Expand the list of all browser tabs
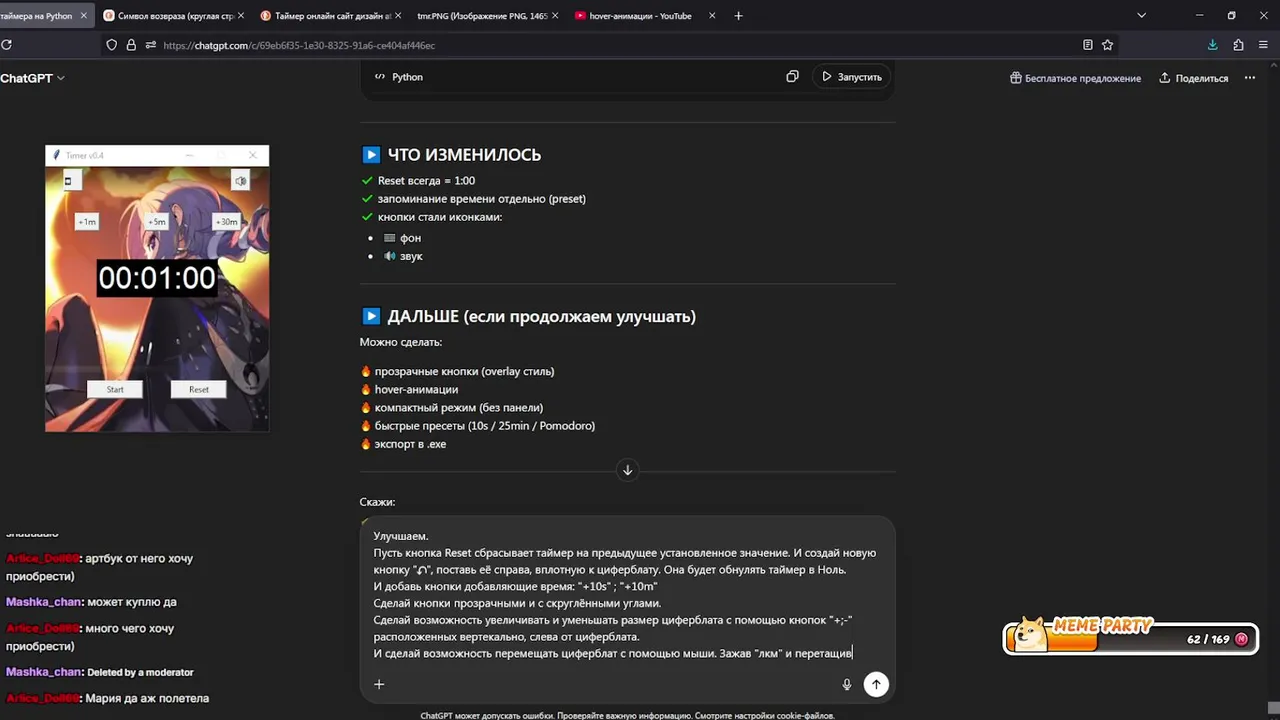Viewport: 1280px width, 720px height. point(1141,16)
